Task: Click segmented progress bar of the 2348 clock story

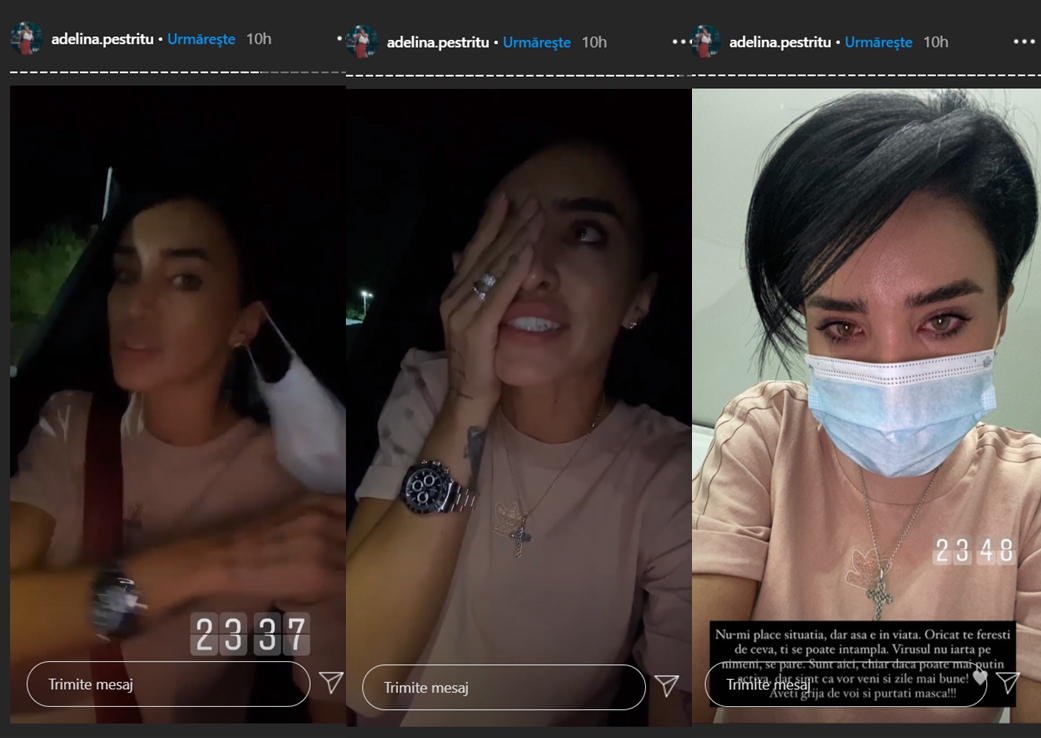Action: (x=866, y=74)
